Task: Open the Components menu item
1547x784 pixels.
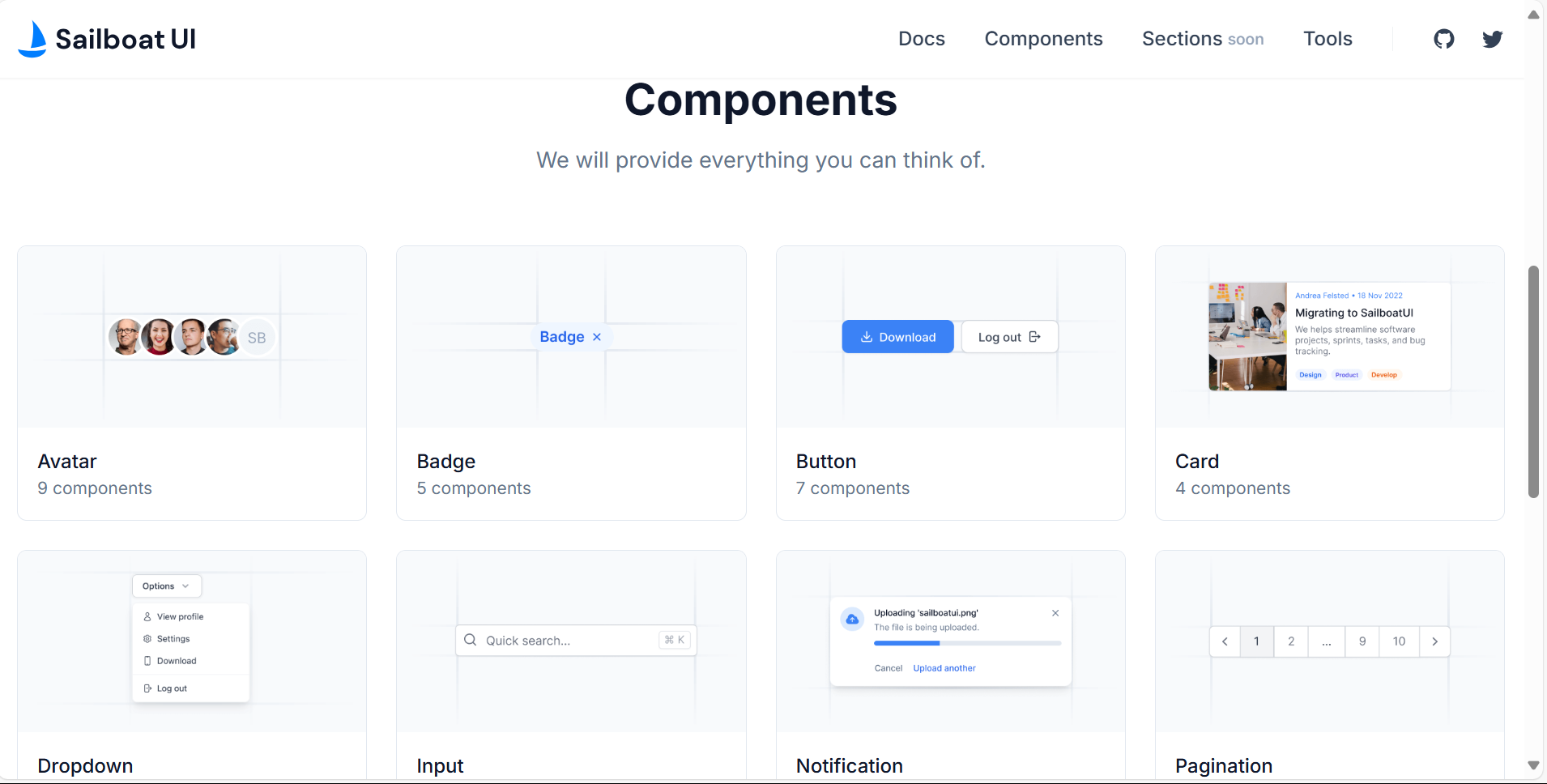Action: click(1043, 39)
